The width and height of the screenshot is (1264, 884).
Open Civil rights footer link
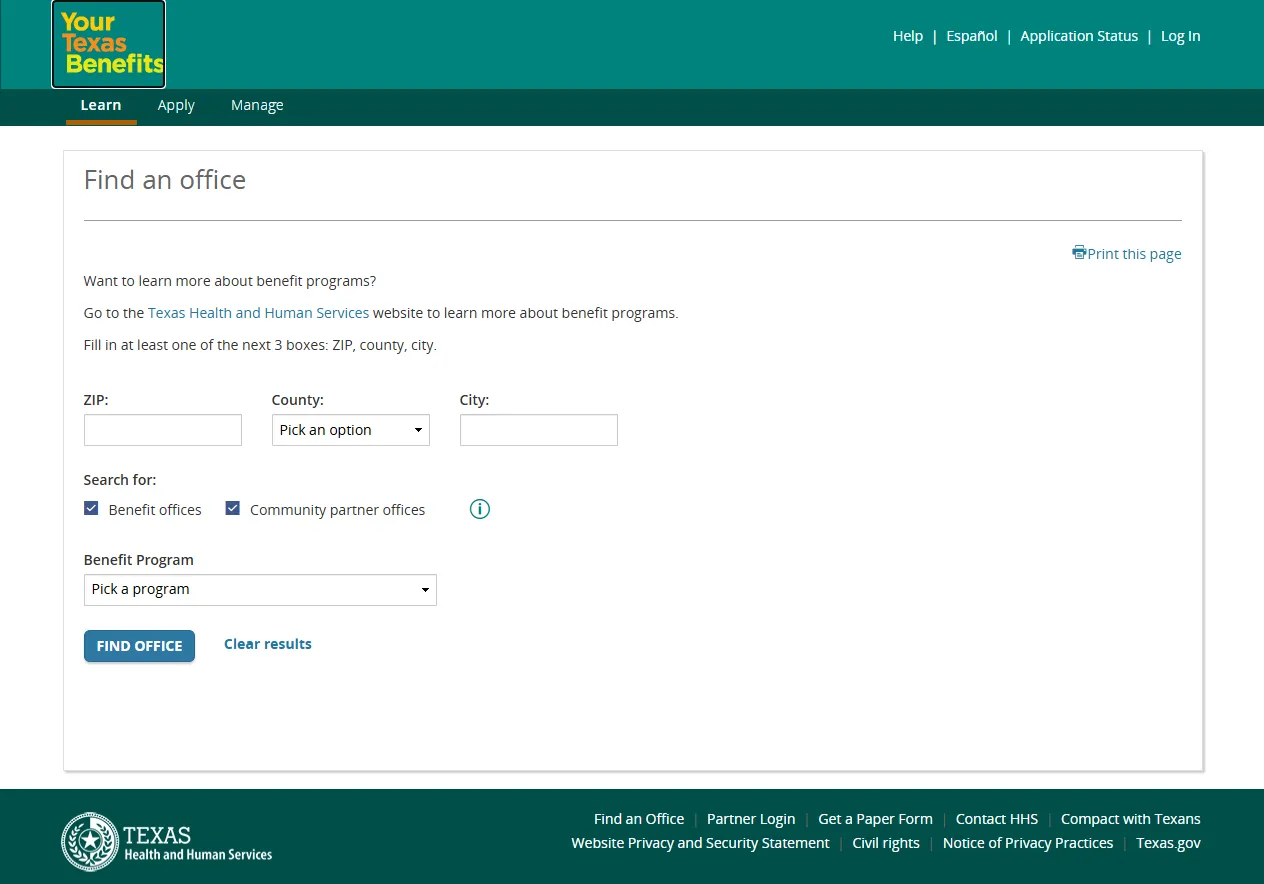click(x=886, y=843)
